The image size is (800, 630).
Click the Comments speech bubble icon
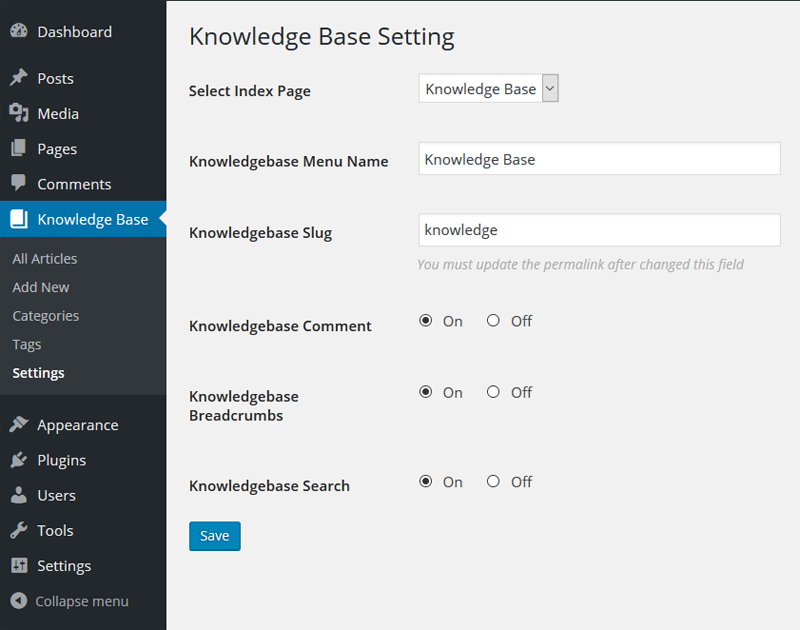click(x=19, y=183)
